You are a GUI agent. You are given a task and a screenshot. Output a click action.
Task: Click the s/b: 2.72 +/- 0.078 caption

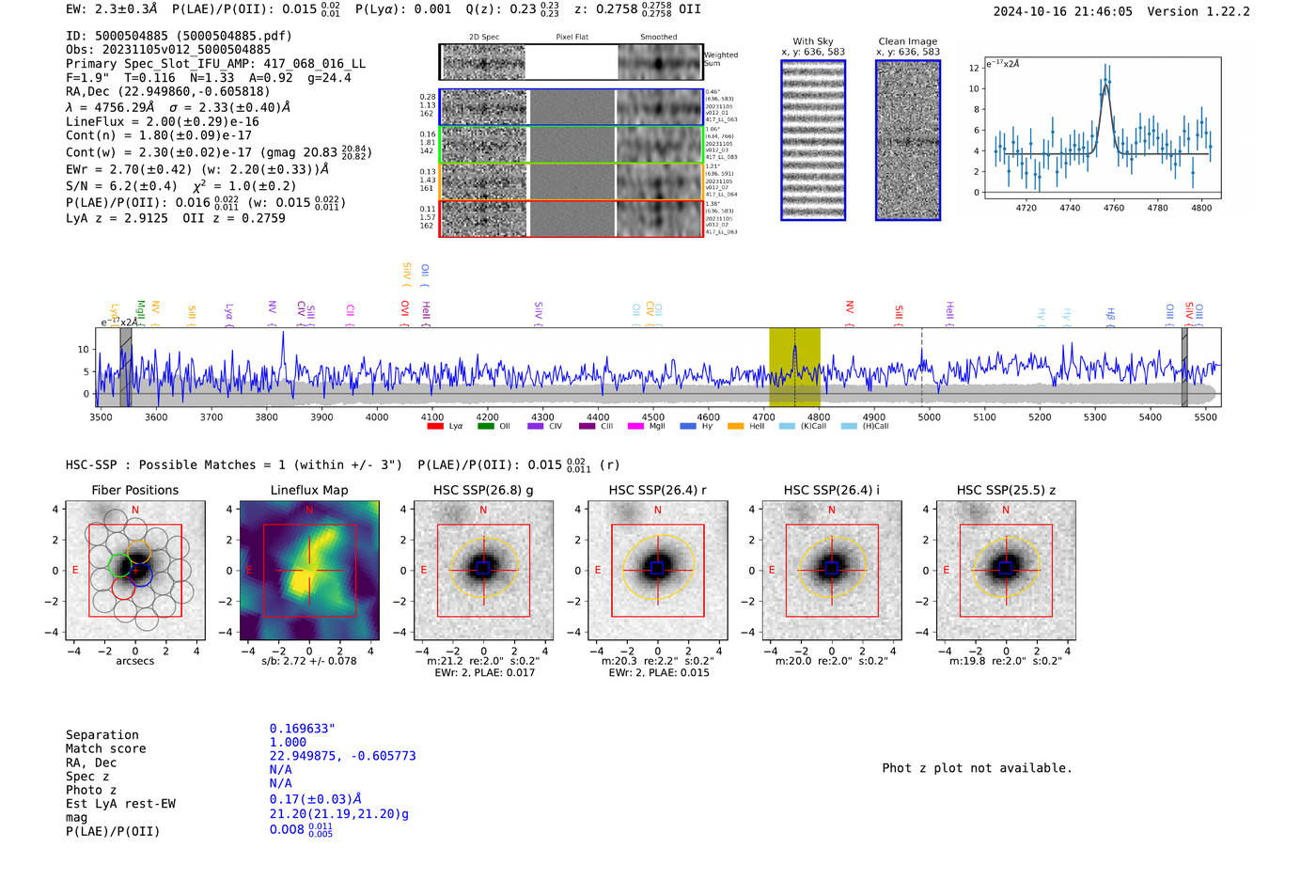(309, 661)
